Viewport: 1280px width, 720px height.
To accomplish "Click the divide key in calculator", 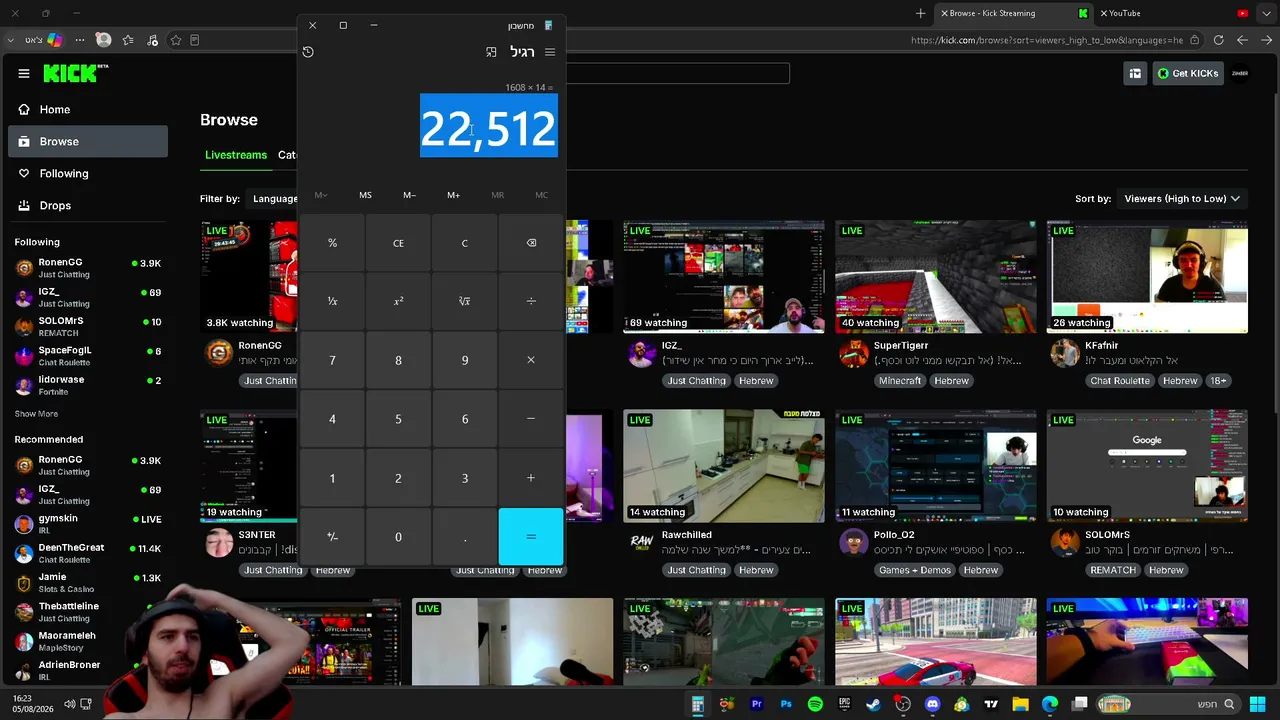I will coord(531,301).
